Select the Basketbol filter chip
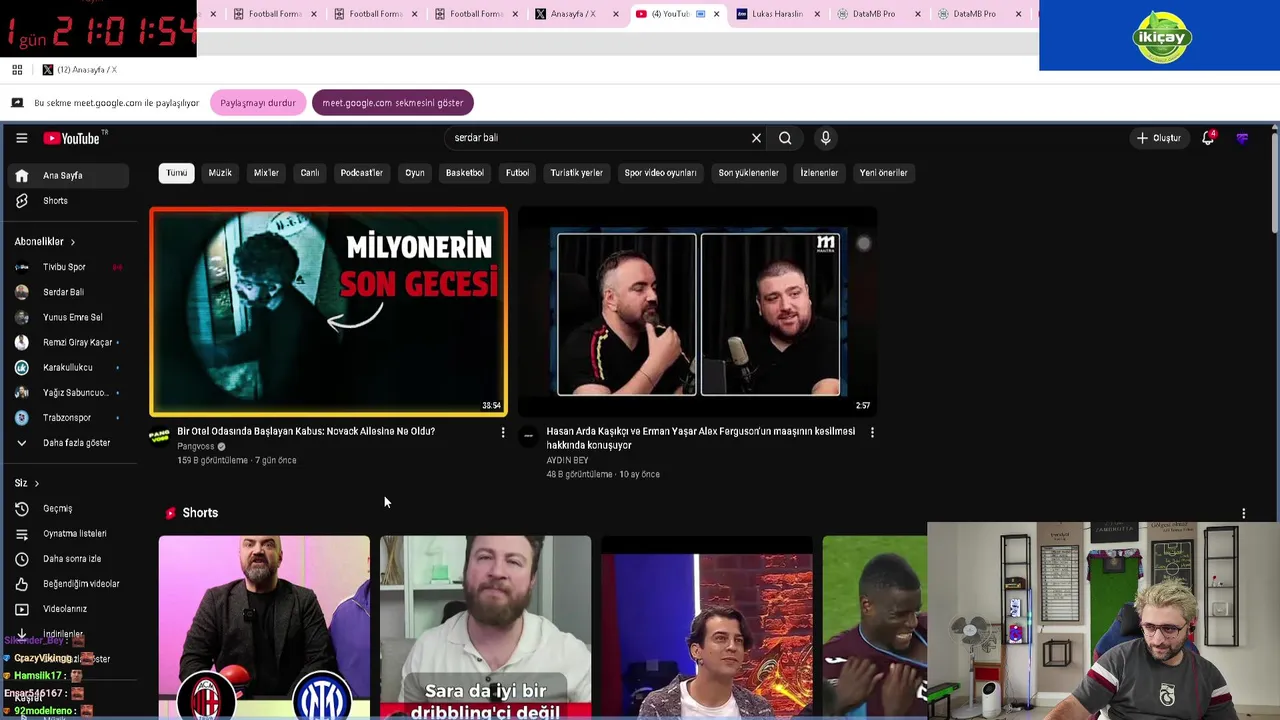This screenshot has height=720, width=1280. point(465,173)
